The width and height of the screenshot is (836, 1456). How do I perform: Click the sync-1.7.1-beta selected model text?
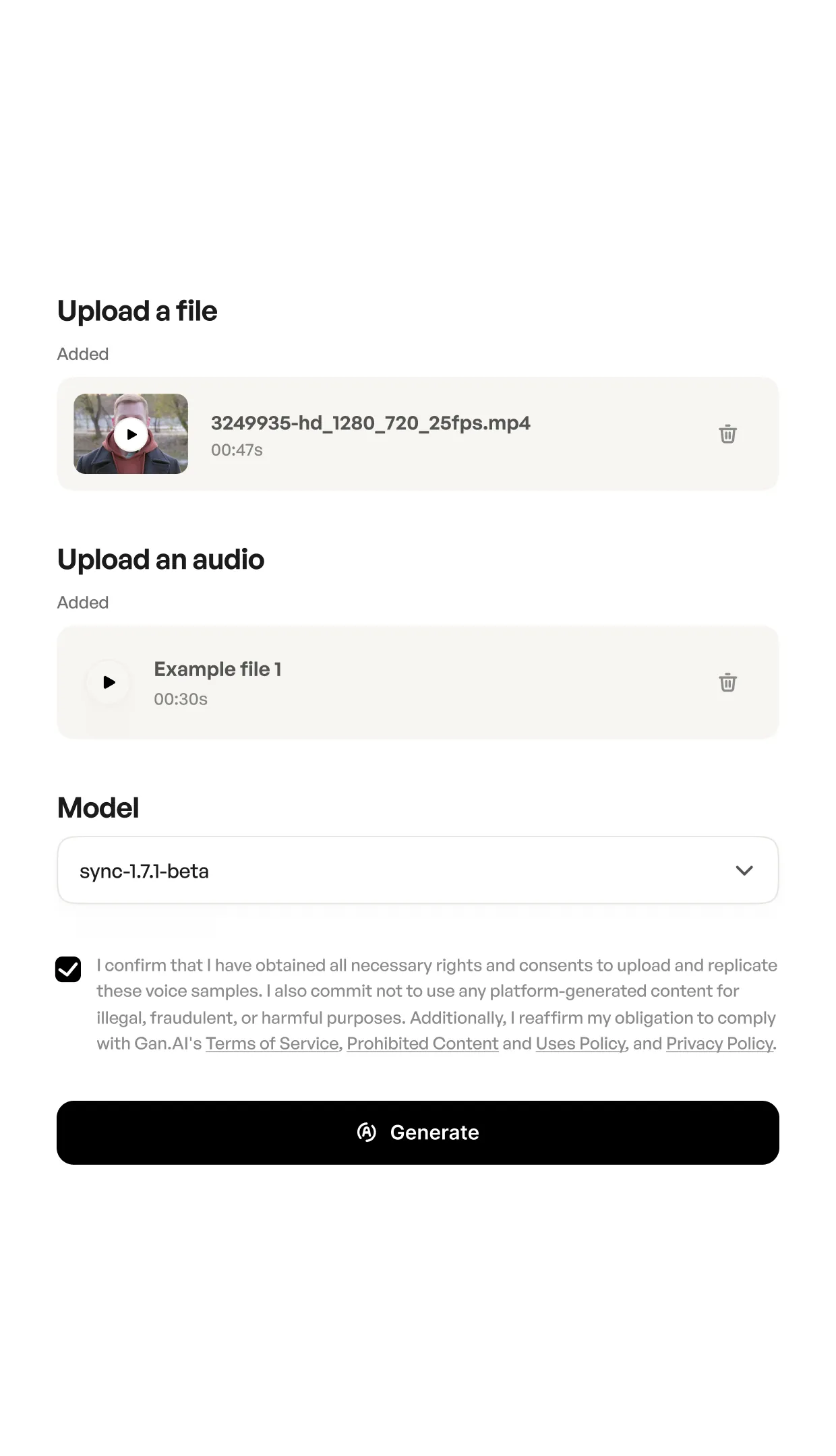point(144,871)
